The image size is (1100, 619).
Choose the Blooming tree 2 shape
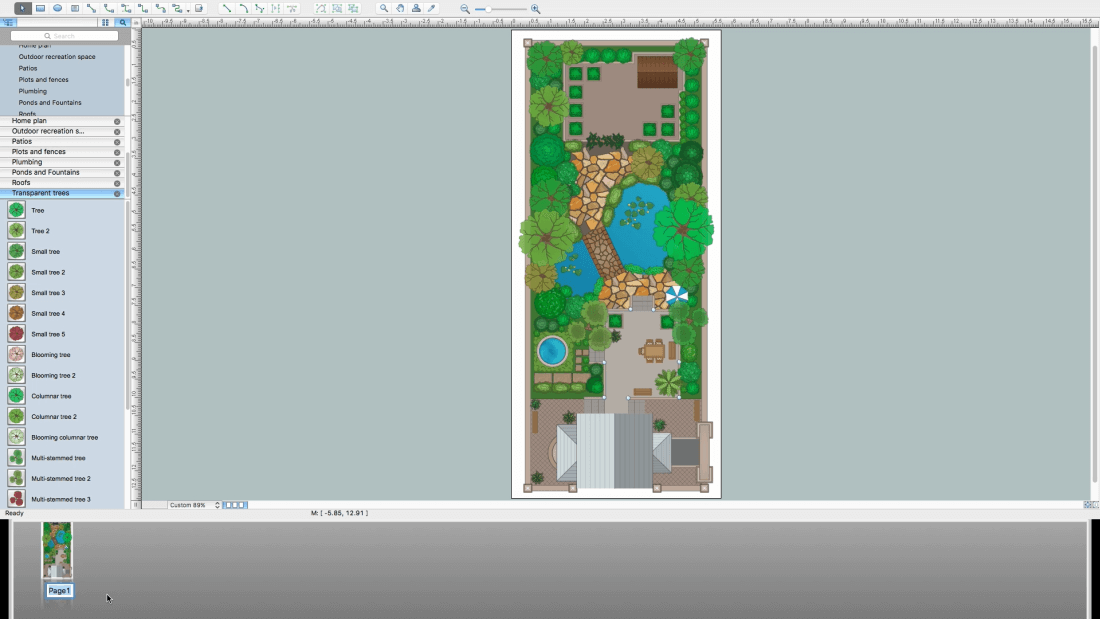(x=53, y=376)
